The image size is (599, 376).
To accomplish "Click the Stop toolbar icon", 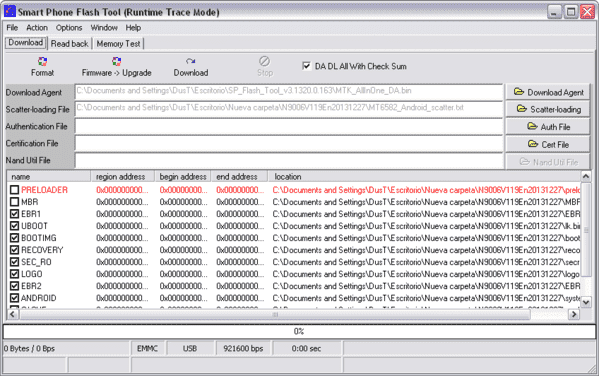I will coord(265,67).
